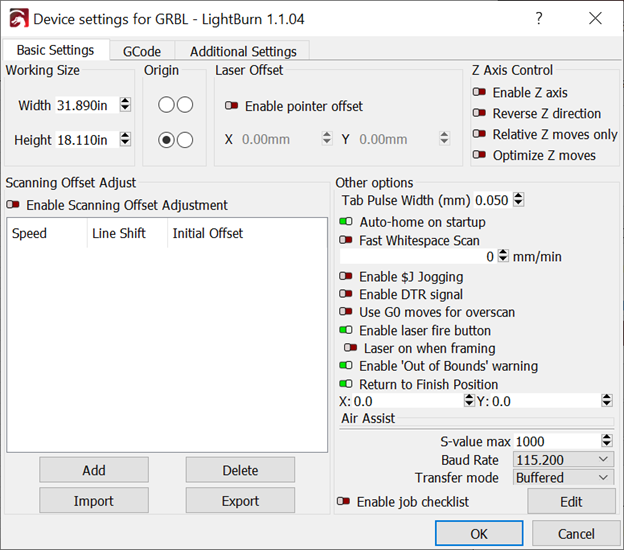Click the Line Shift column header
Viewport: 624px width, 550px height.
point(127,233)
